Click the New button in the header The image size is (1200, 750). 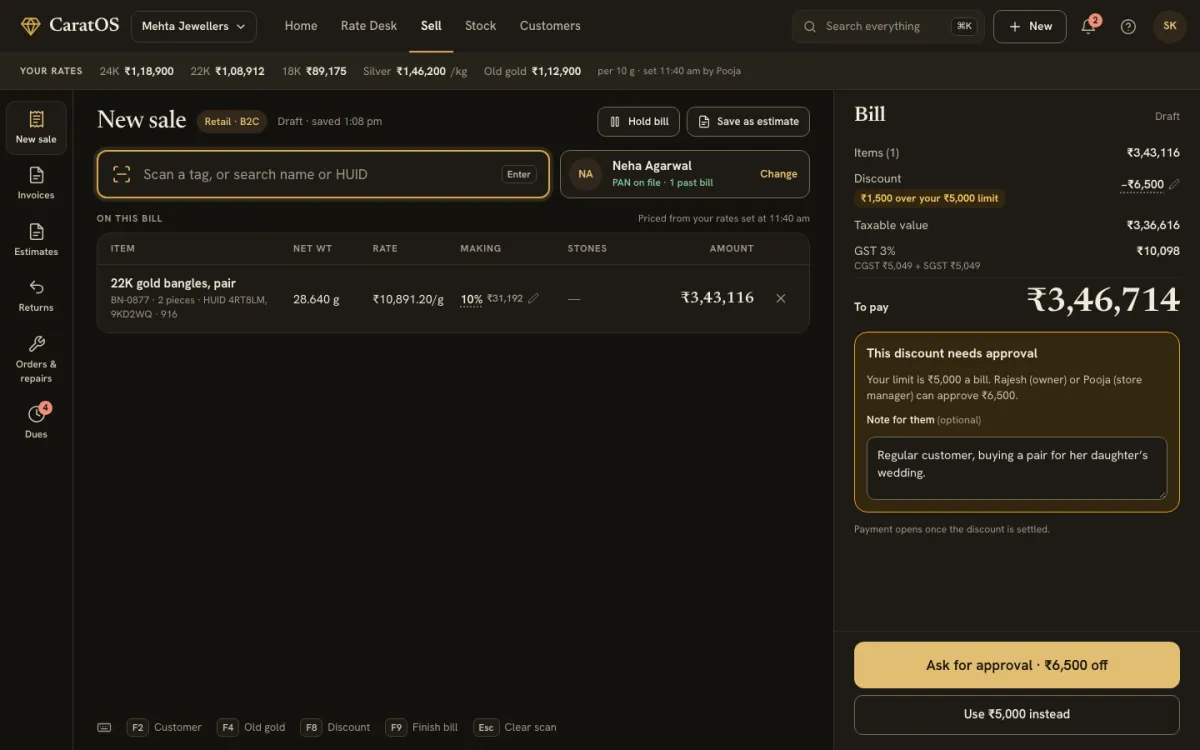click(x=1030, y=27)
